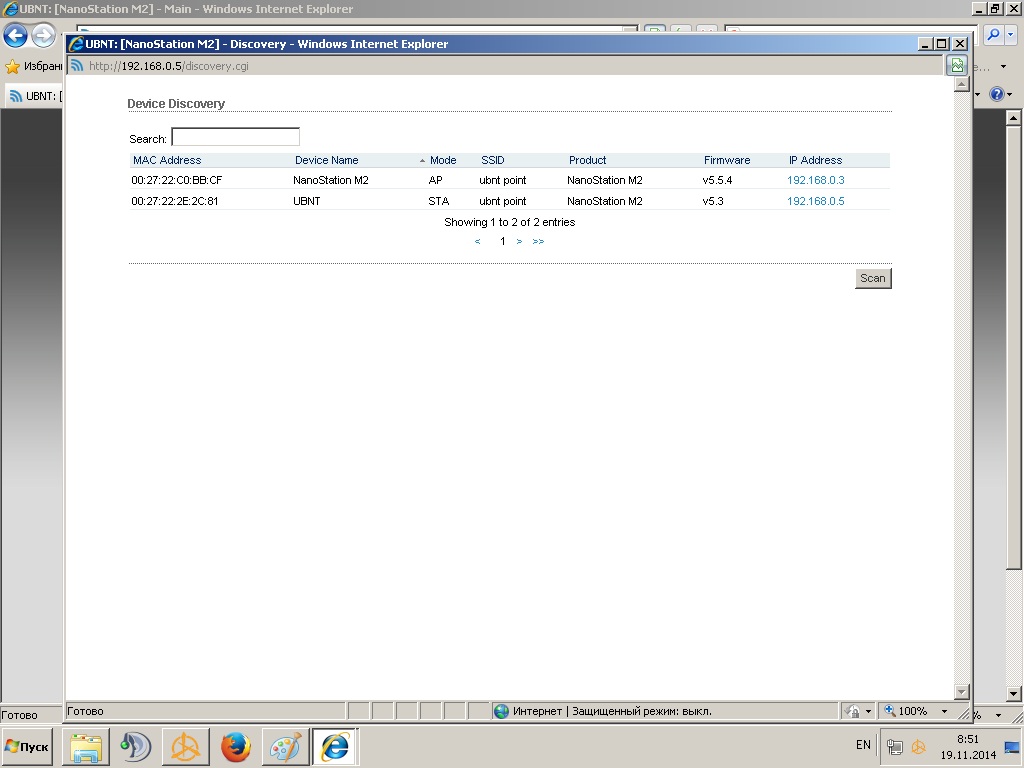Click the Пуск Start button
Image resolution: width=1024 pixels, height=768 pixels.
(x=27, y=747)
